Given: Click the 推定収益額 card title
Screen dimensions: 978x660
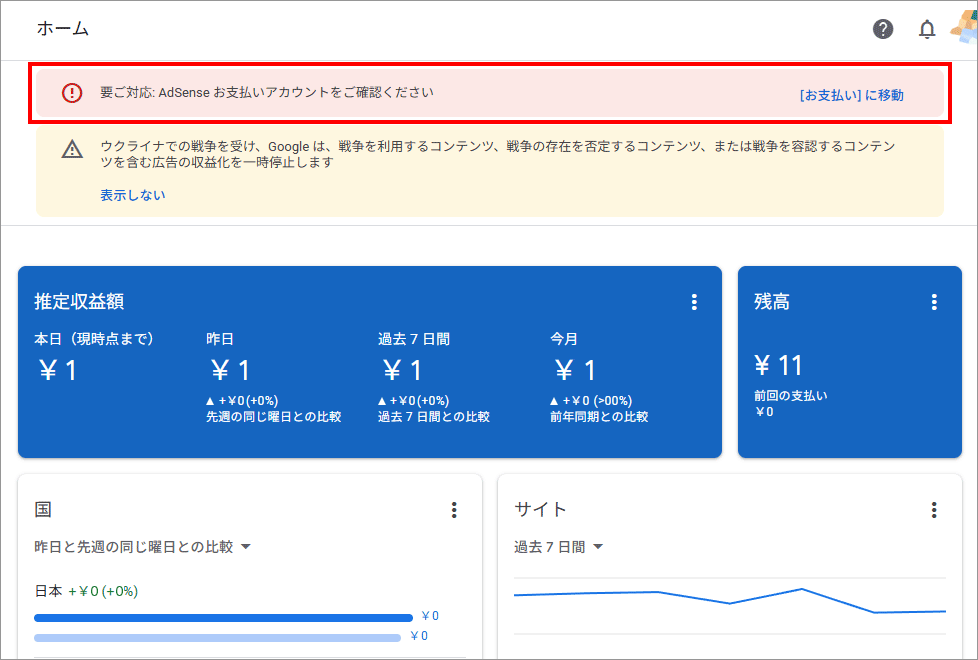Looking at the screenshot, I should click(x=79, y=301).
